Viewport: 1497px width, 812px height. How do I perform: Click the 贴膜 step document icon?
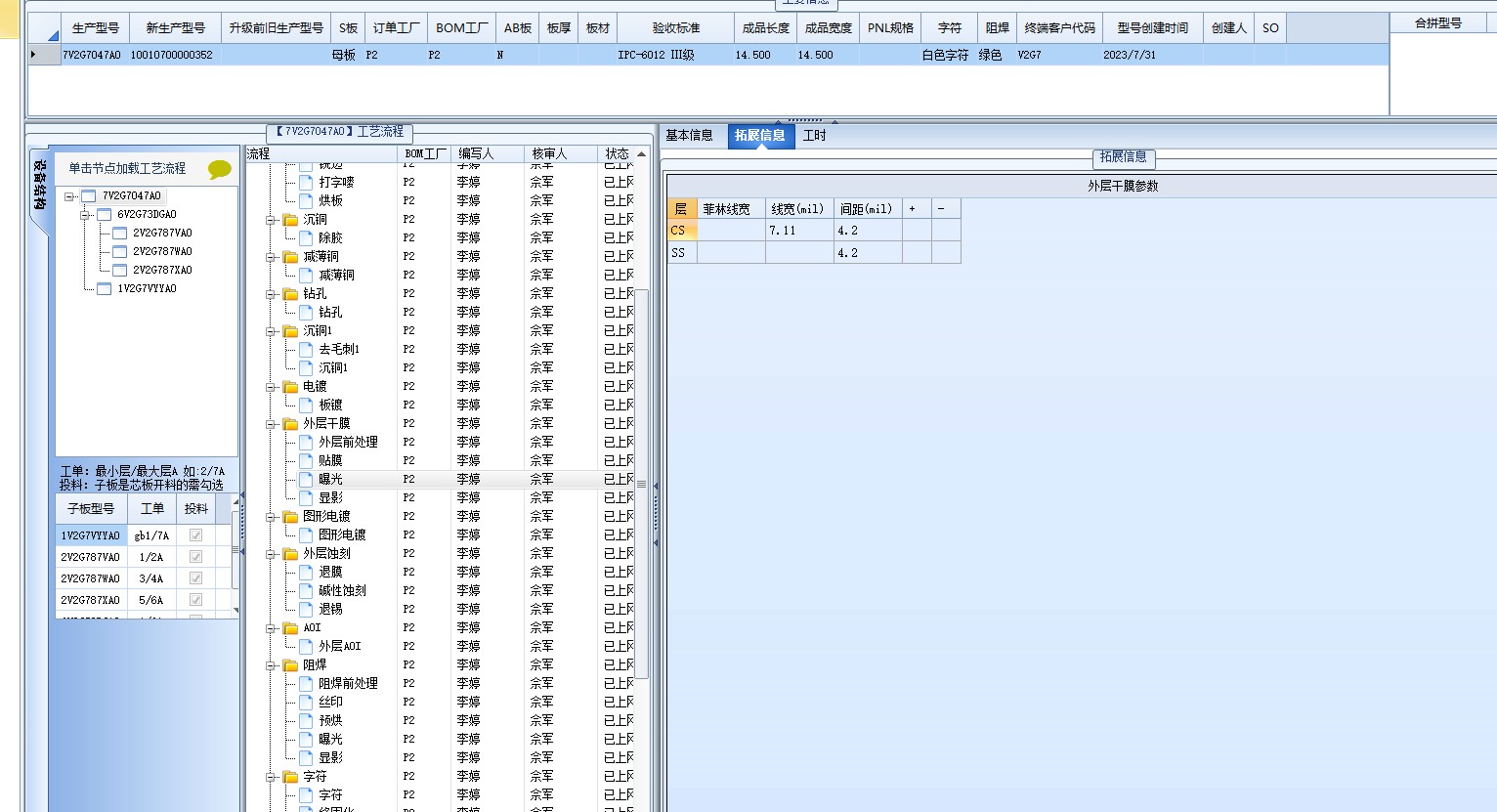pyautogui.click(x=306, y=460)
